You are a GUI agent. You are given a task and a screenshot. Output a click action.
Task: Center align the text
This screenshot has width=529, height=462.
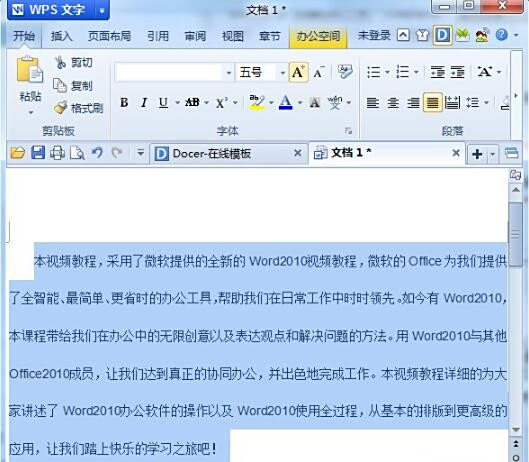393,103
